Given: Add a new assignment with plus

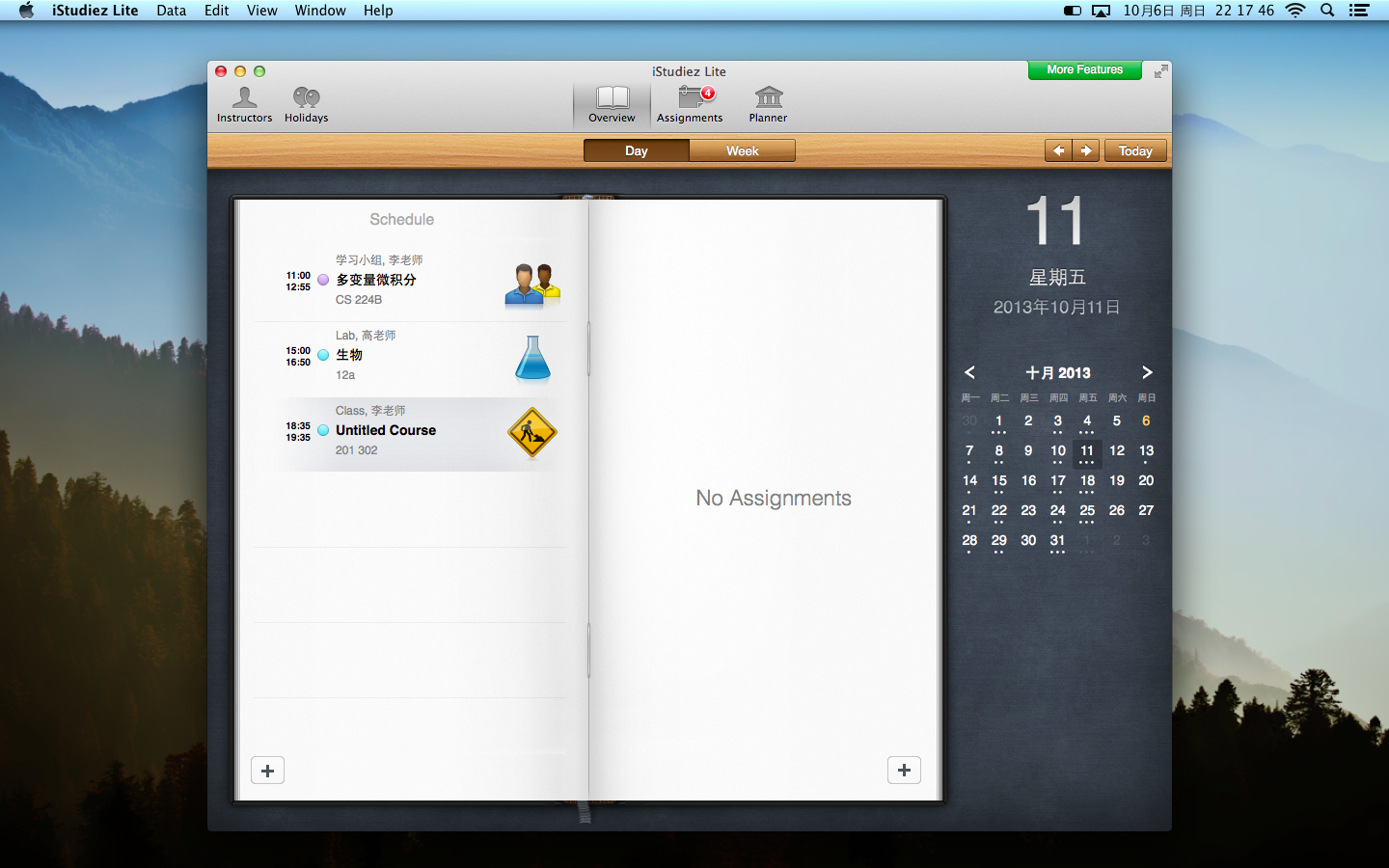Looking at the screenshot, I should point(904,770).
